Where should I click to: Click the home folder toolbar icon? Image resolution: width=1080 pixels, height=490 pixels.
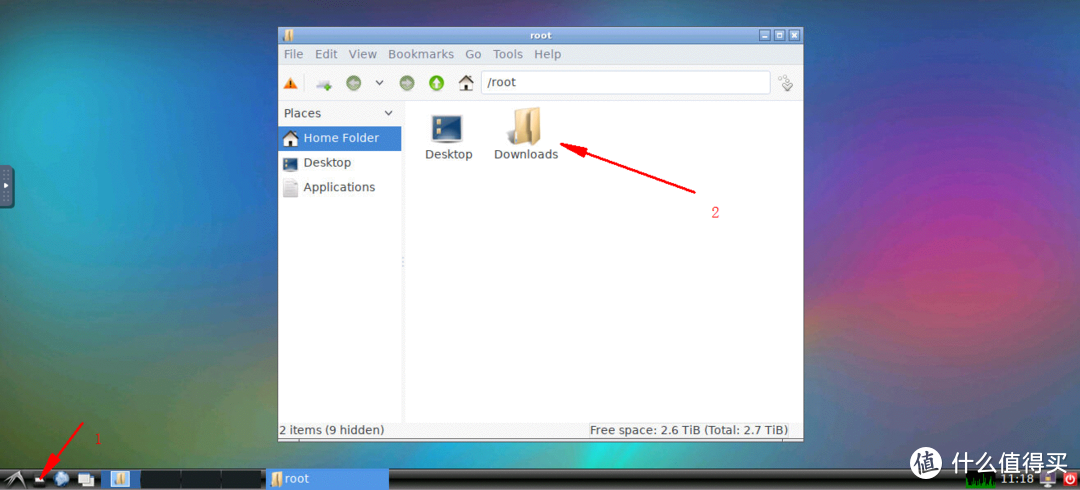point(466,83)
